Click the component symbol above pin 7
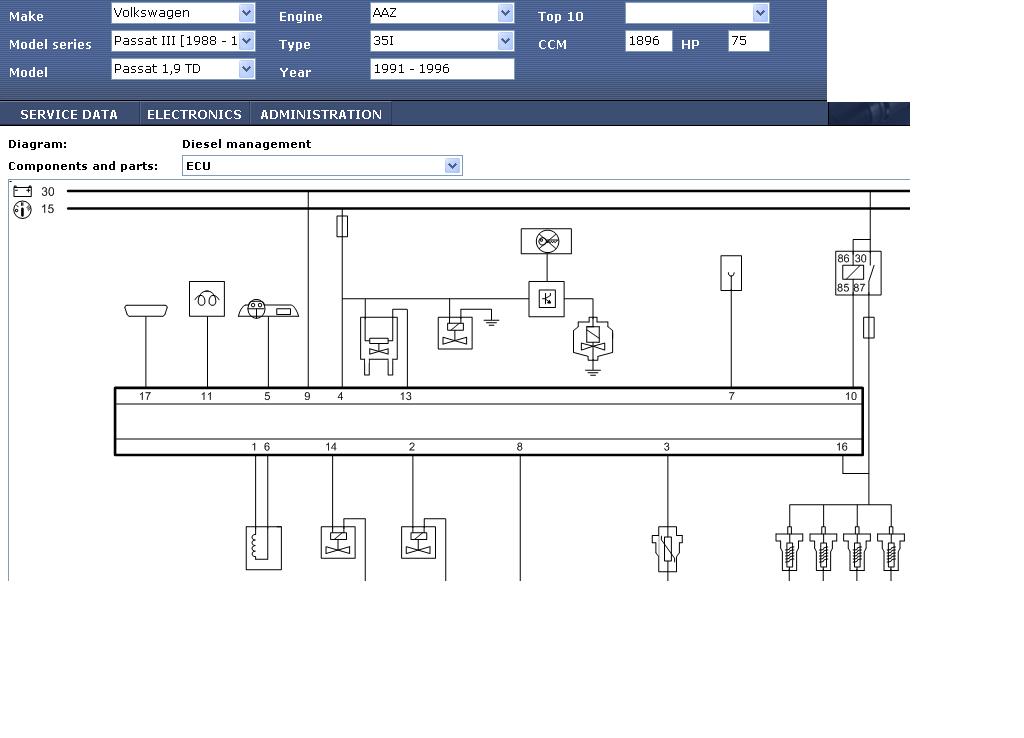Viewport: 1024px width, 738px height. [731, 273]
